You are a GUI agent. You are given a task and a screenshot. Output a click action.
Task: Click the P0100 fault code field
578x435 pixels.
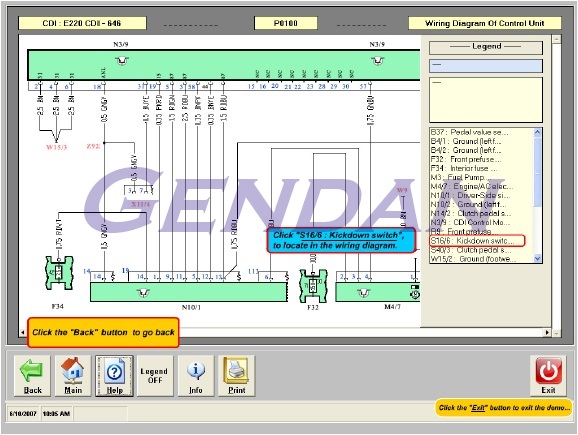286,23
